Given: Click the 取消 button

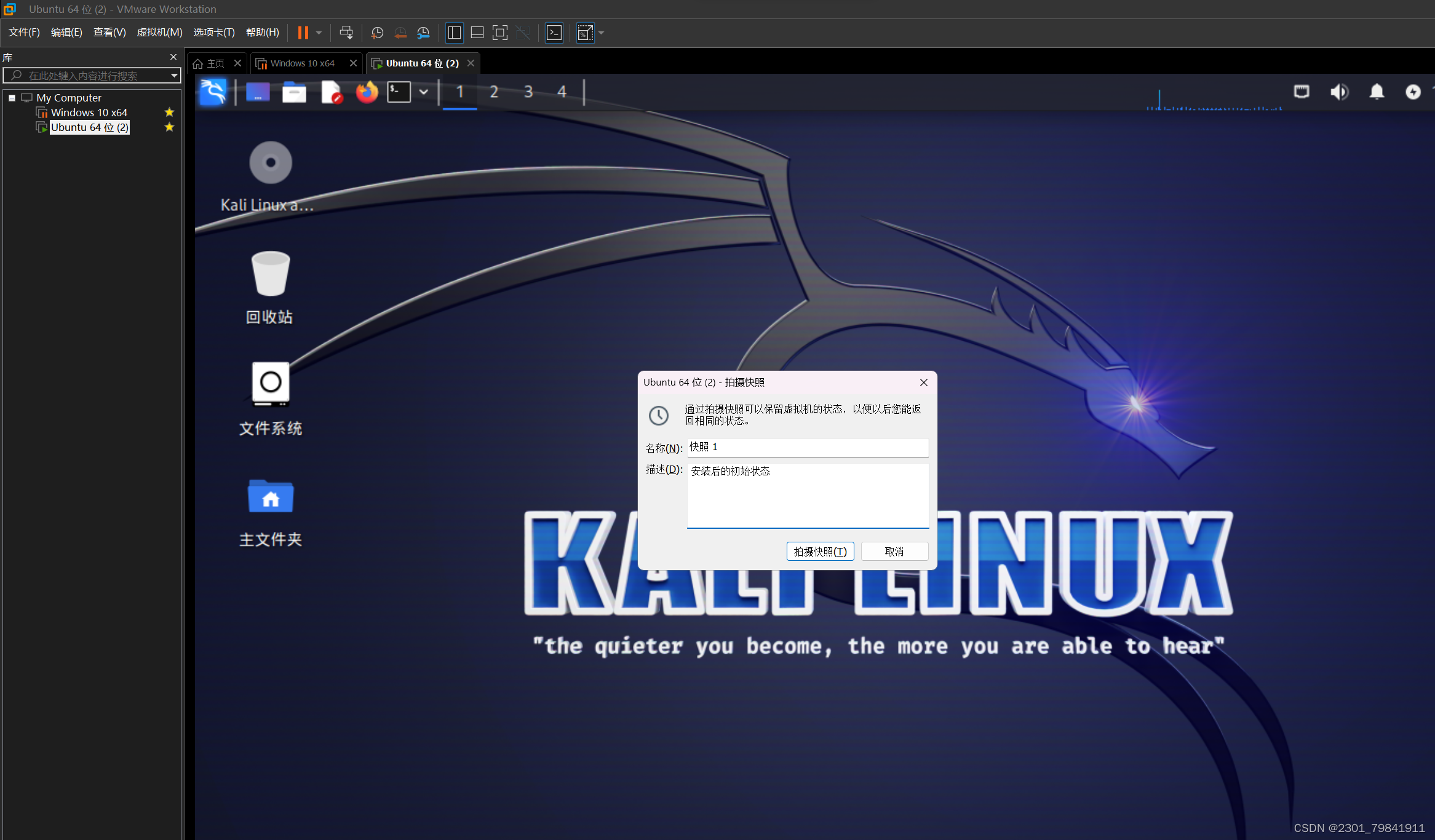Looking at the screenshot, I should 894,552.
